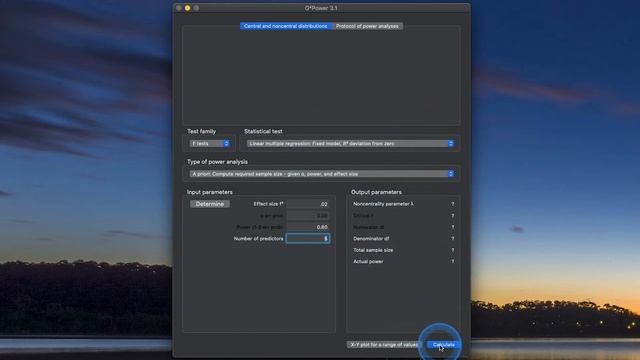Image resolution: width=640 pixels, height=360 pixels.
Task: Click X-Y plot for a range of values
Action: [x=384, y=345]
